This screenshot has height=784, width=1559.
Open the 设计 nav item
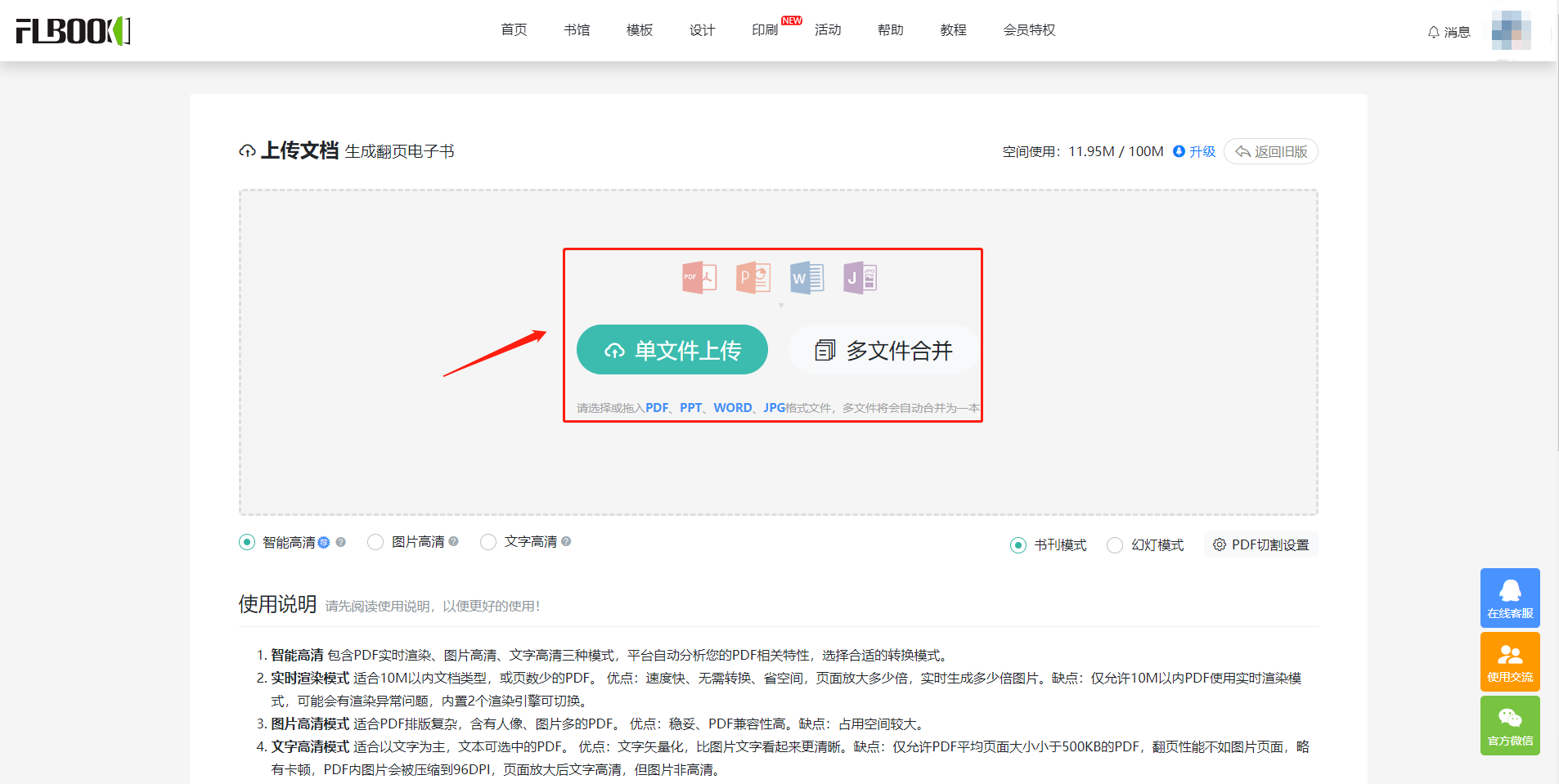(x=702, y=30)
